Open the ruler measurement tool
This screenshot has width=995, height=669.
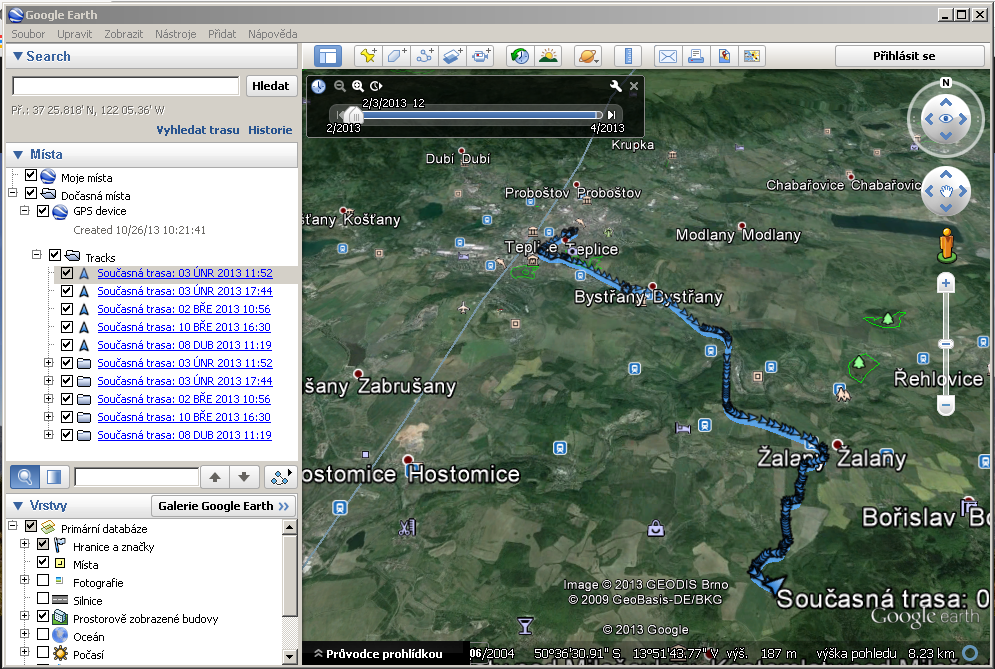tap(628, 56)
